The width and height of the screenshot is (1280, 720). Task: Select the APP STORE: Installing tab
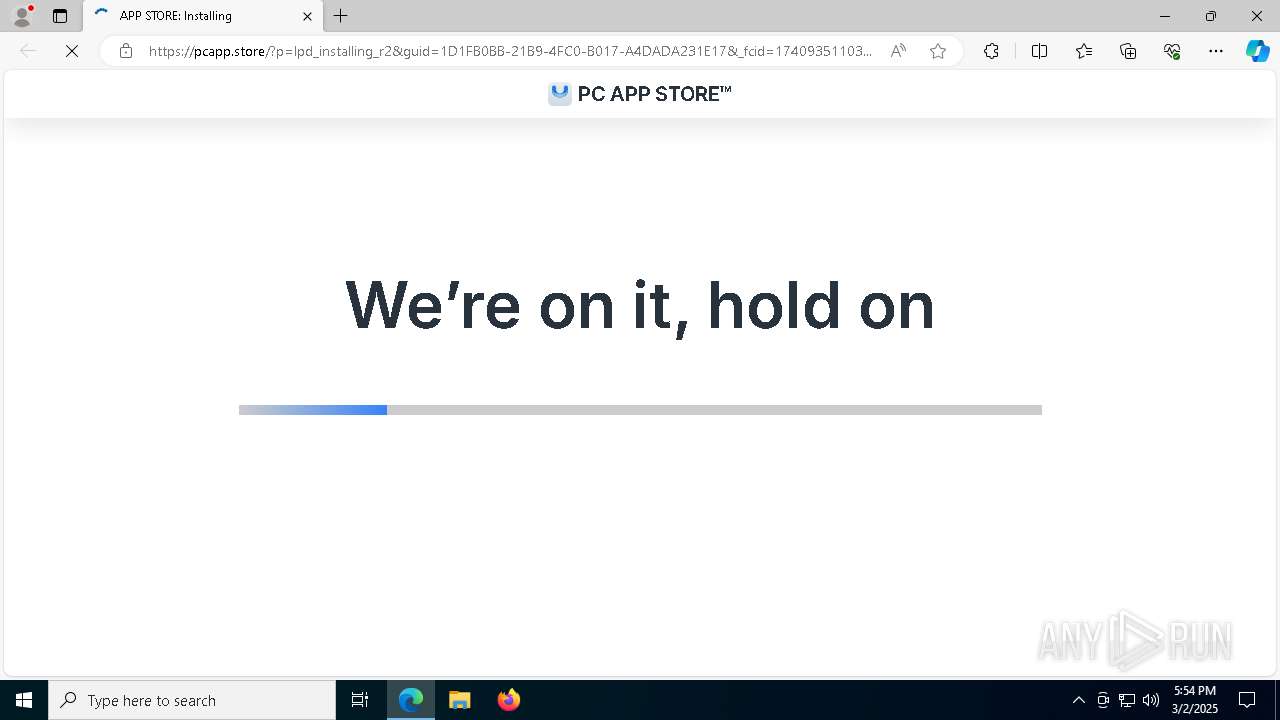(x=203, y=16)
